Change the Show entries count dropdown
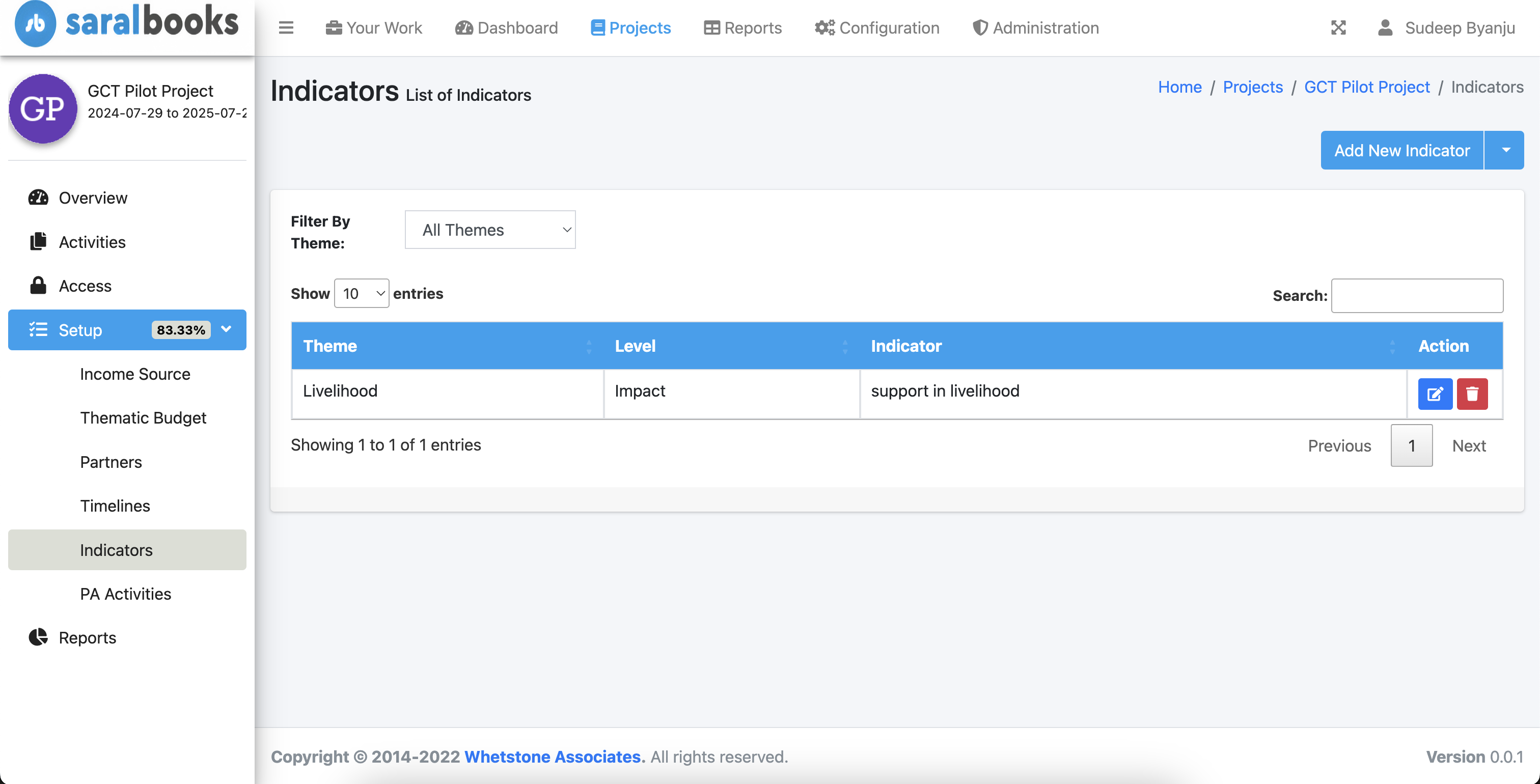 [361, 293]
